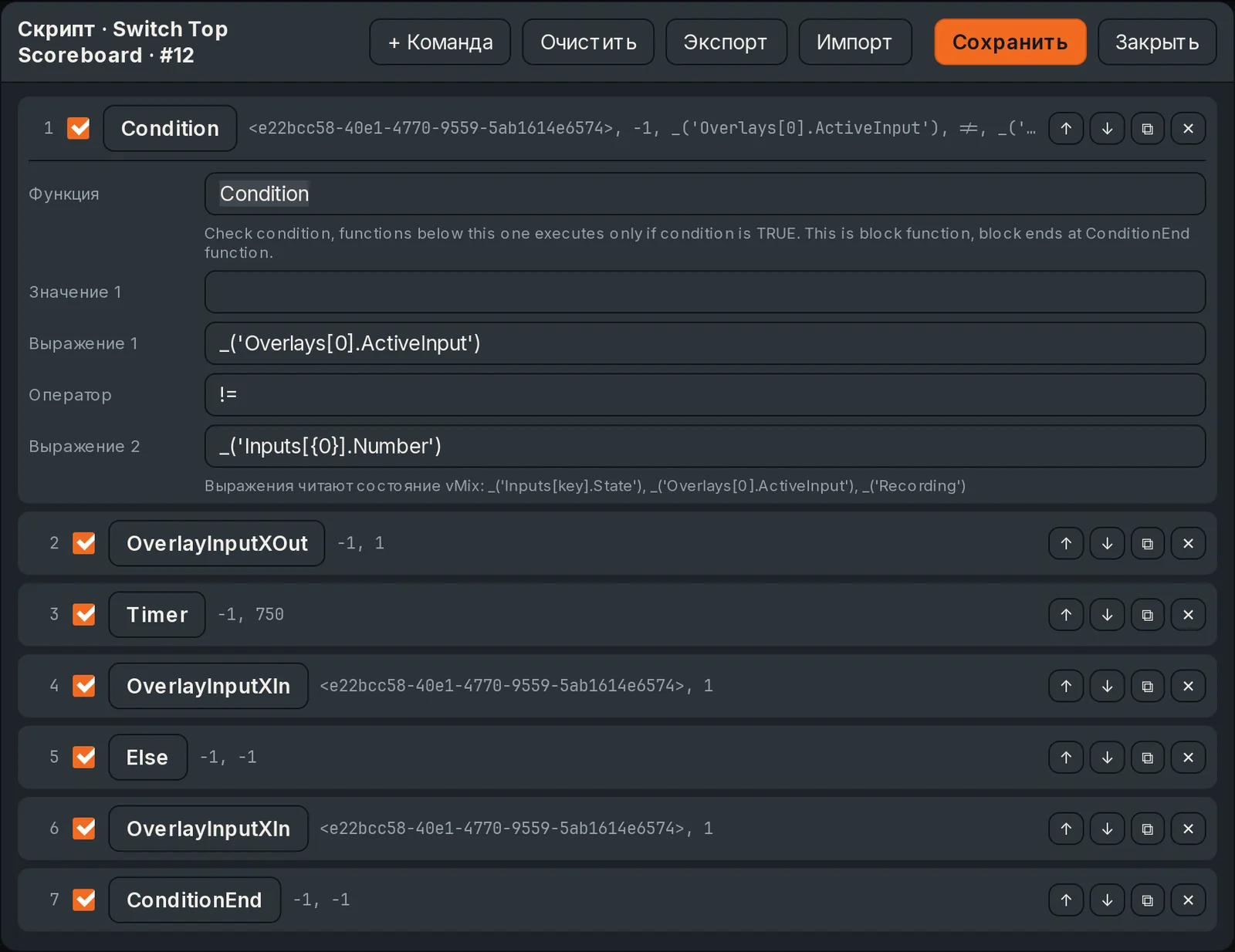The image size is (1235, 952).
Task: Remove the OverlayInputXOut command
Action: click(1189, 543)
